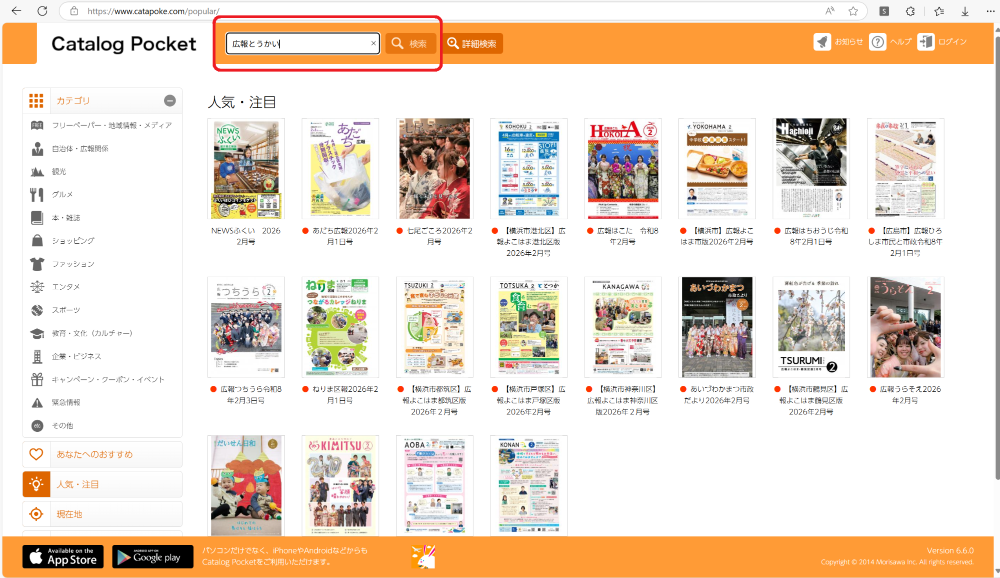This screenshot has width=1000, height=578.
Task: Click the ログイン door icon
Action: click(x=926, y=42)
